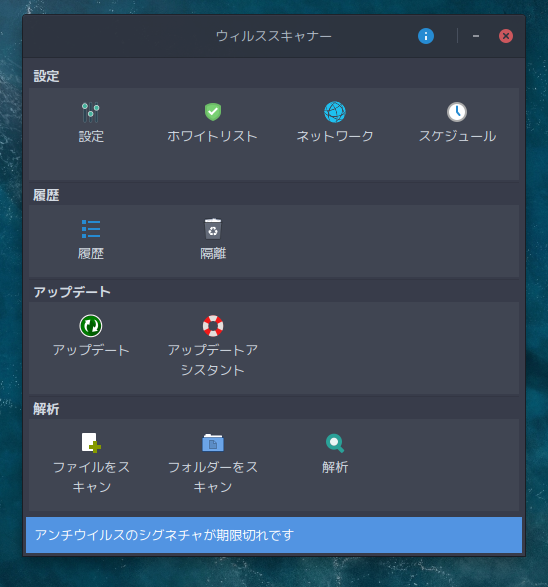Open the 履歴 list icon

(91, 229)
